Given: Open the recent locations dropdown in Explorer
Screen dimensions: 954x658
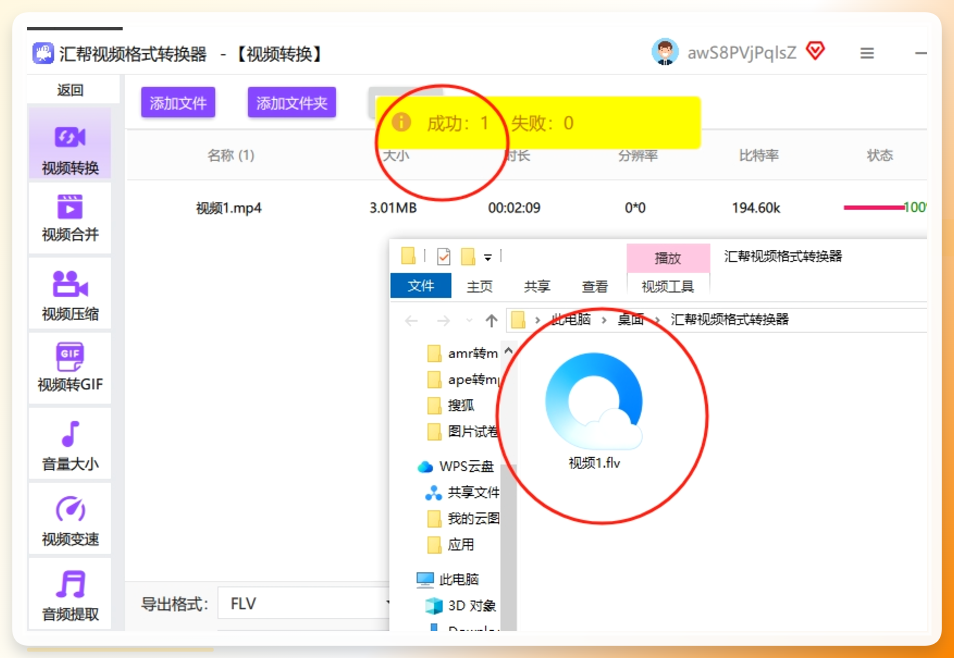Looking at the screenshot, I should click(x=469, y=320).
